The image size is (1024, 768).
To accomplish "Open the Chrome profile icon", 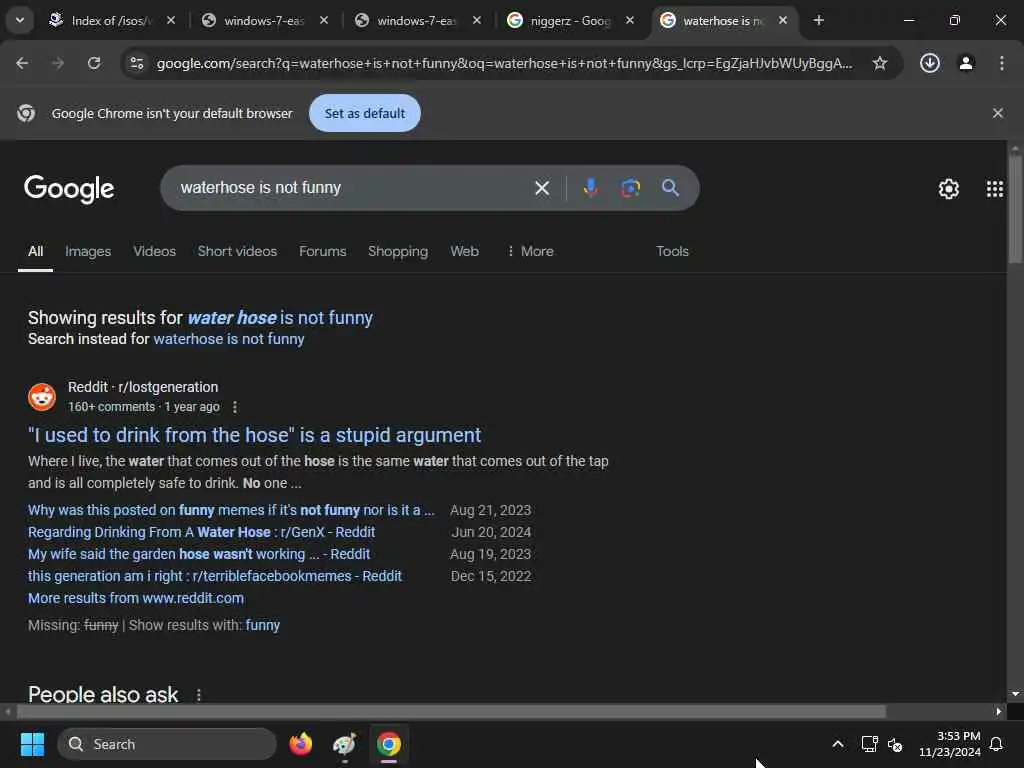I will pyautogui.click(x=966, y=63).
